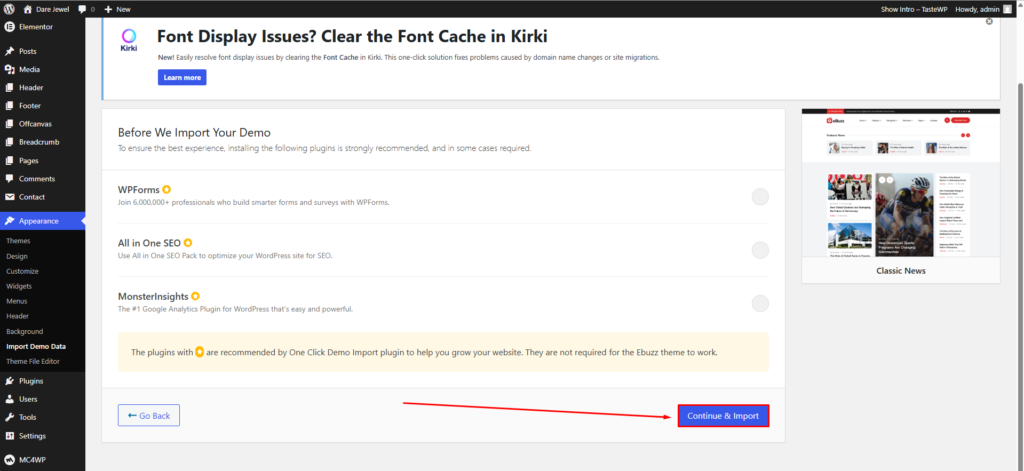Click the Plugins plug icon in sidebar
Image resolution: width=1024 pixels, height=471 pixels.
coord(9,381)
